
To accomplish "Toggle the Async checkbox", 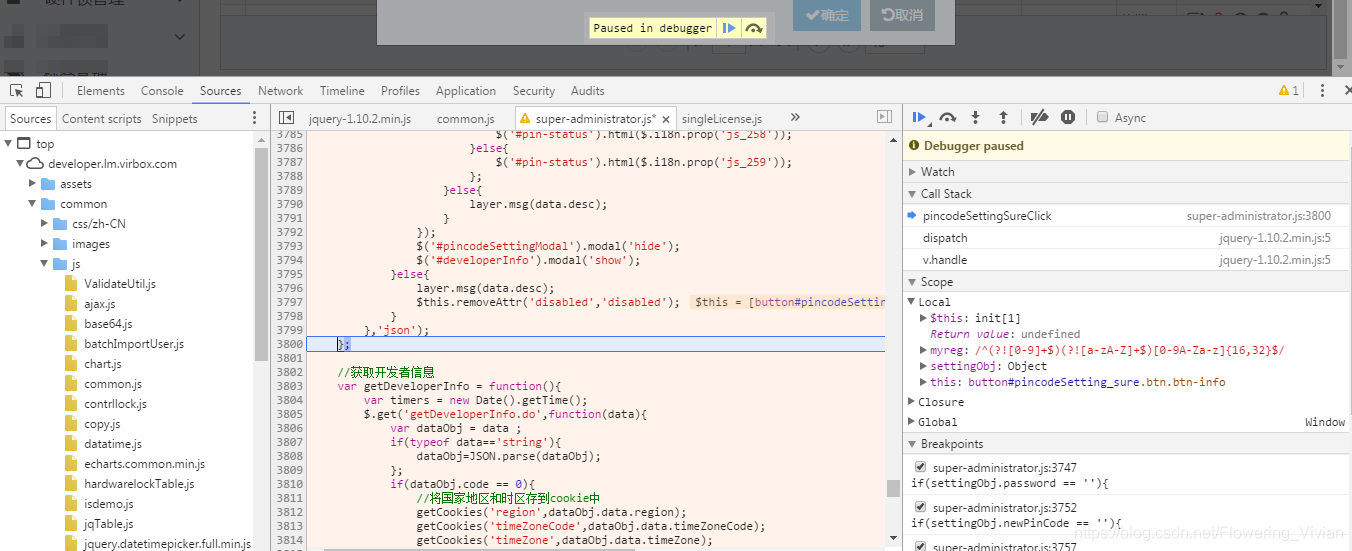I will 1103,117.
